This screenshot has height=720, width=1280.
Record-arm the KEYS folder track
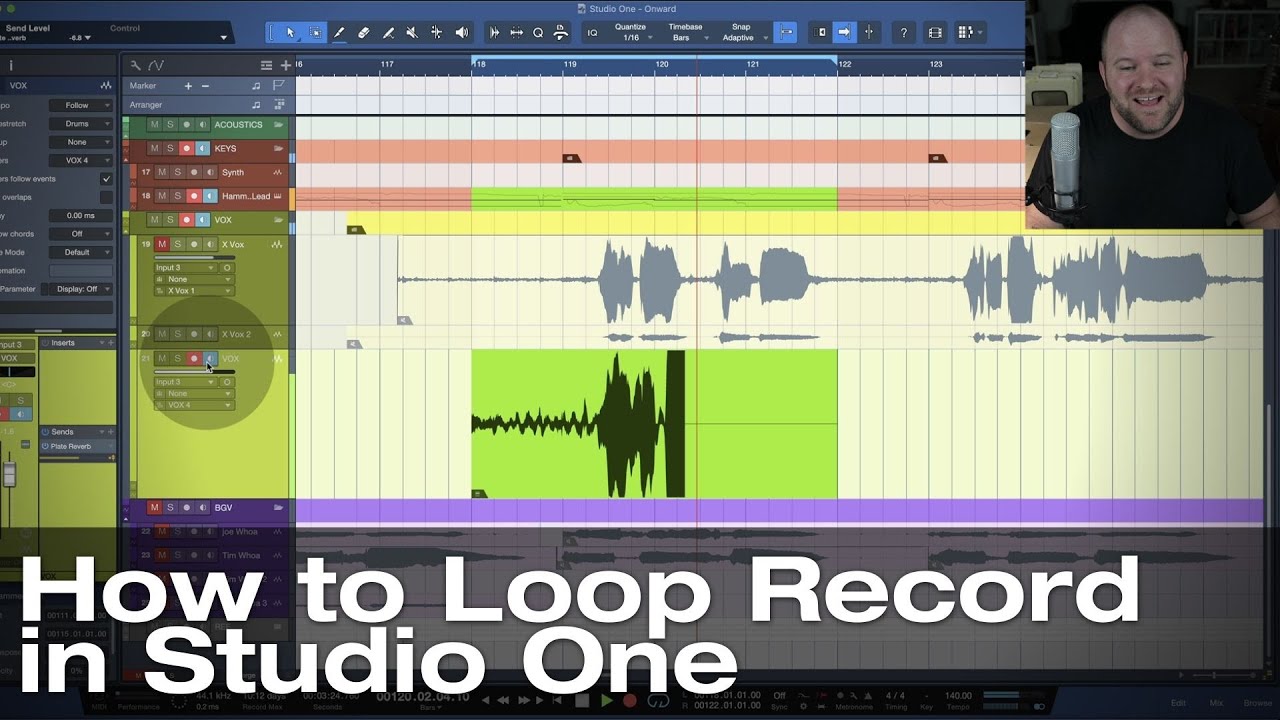[x=186, y=148]
